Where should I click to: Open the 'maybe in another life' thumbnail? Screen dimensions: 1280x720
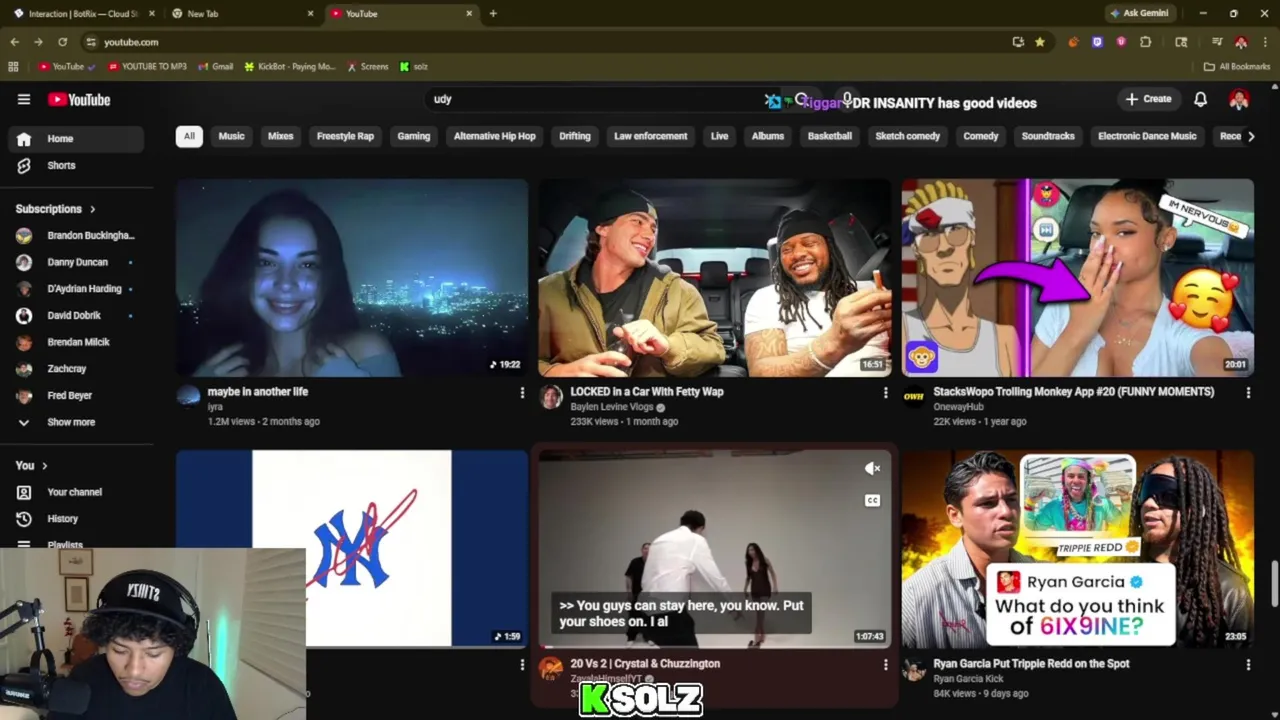click(x=352, y=278)
